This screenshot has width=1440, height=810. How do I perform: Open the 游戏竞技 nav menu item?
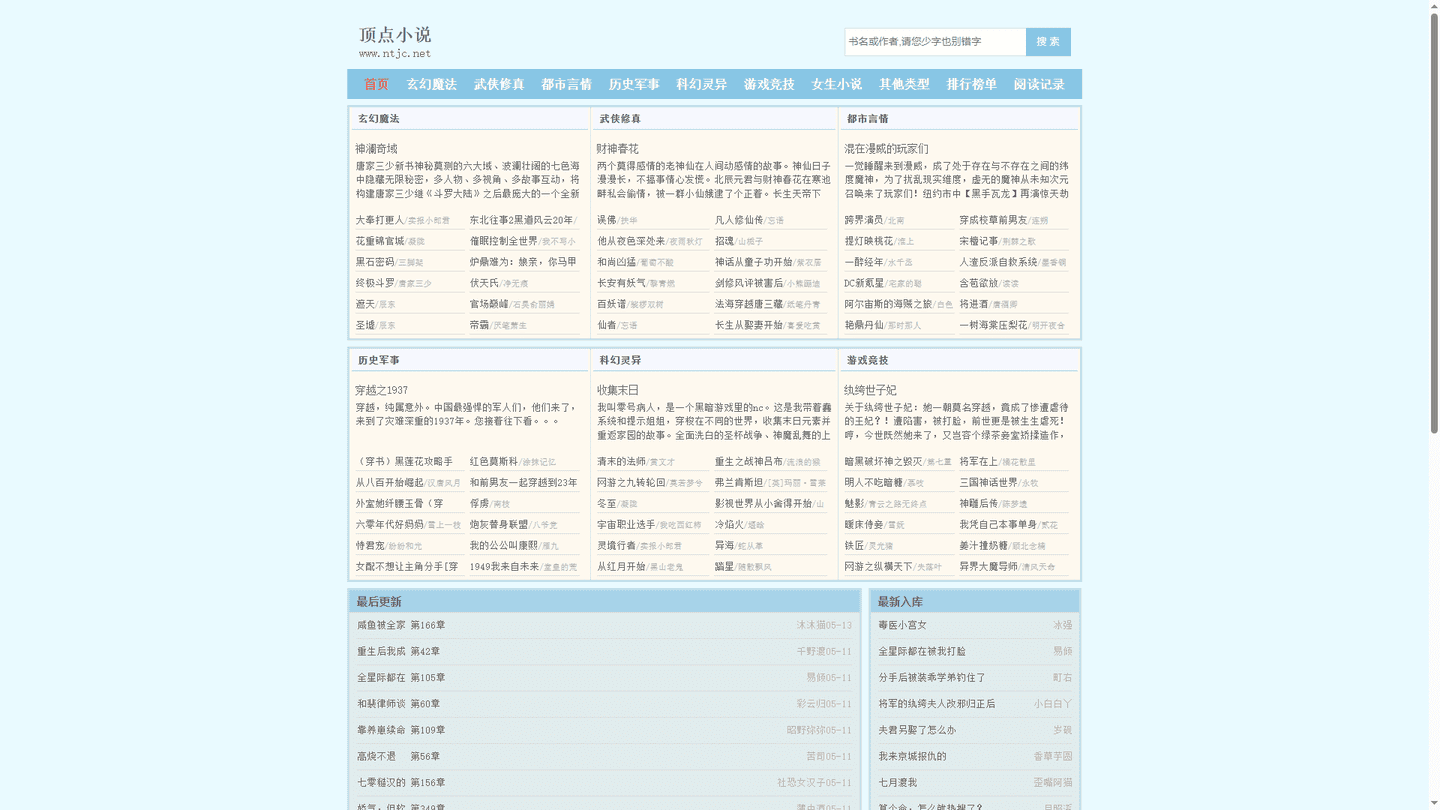pos(769,85)
